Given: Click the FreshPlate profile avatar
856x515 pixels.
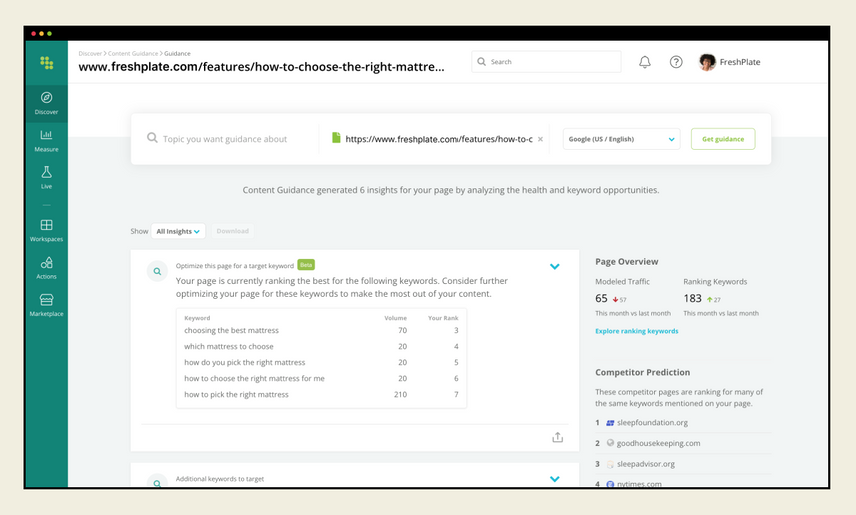Looking at the screenshot, I should pyautogui.click(x=707, y=62).
